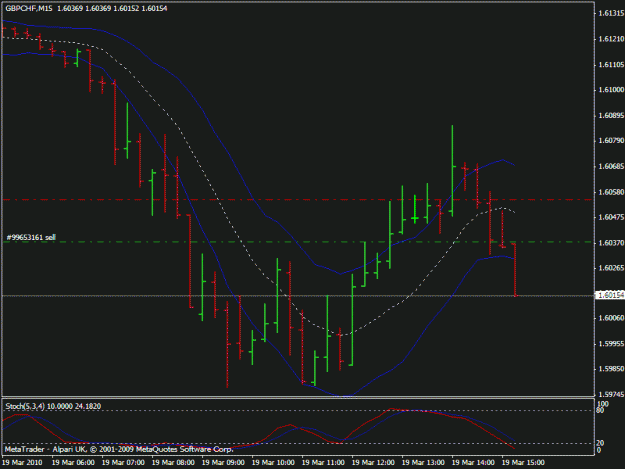
Task: Click the 1.59745 price axis label
Action: pos(611,394)
